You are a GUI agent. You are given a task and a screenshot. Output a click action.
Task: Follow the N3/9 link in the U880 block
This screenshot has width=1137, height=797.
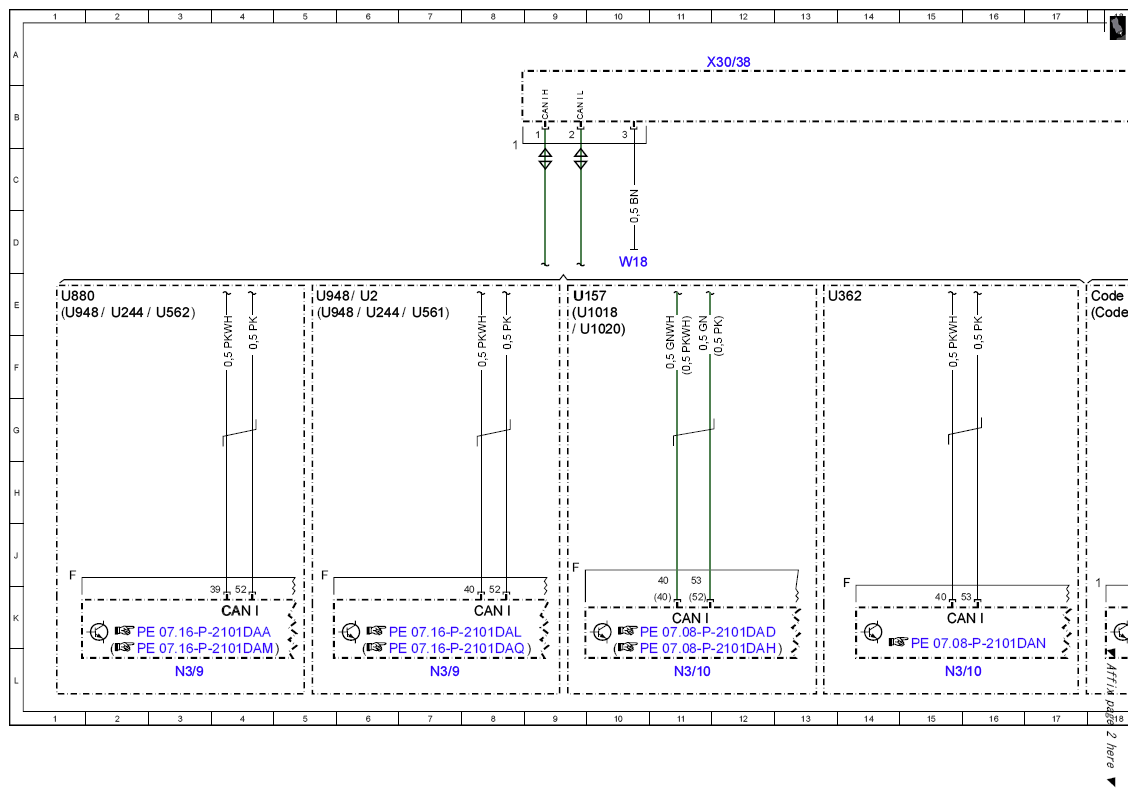pos(189,672)
